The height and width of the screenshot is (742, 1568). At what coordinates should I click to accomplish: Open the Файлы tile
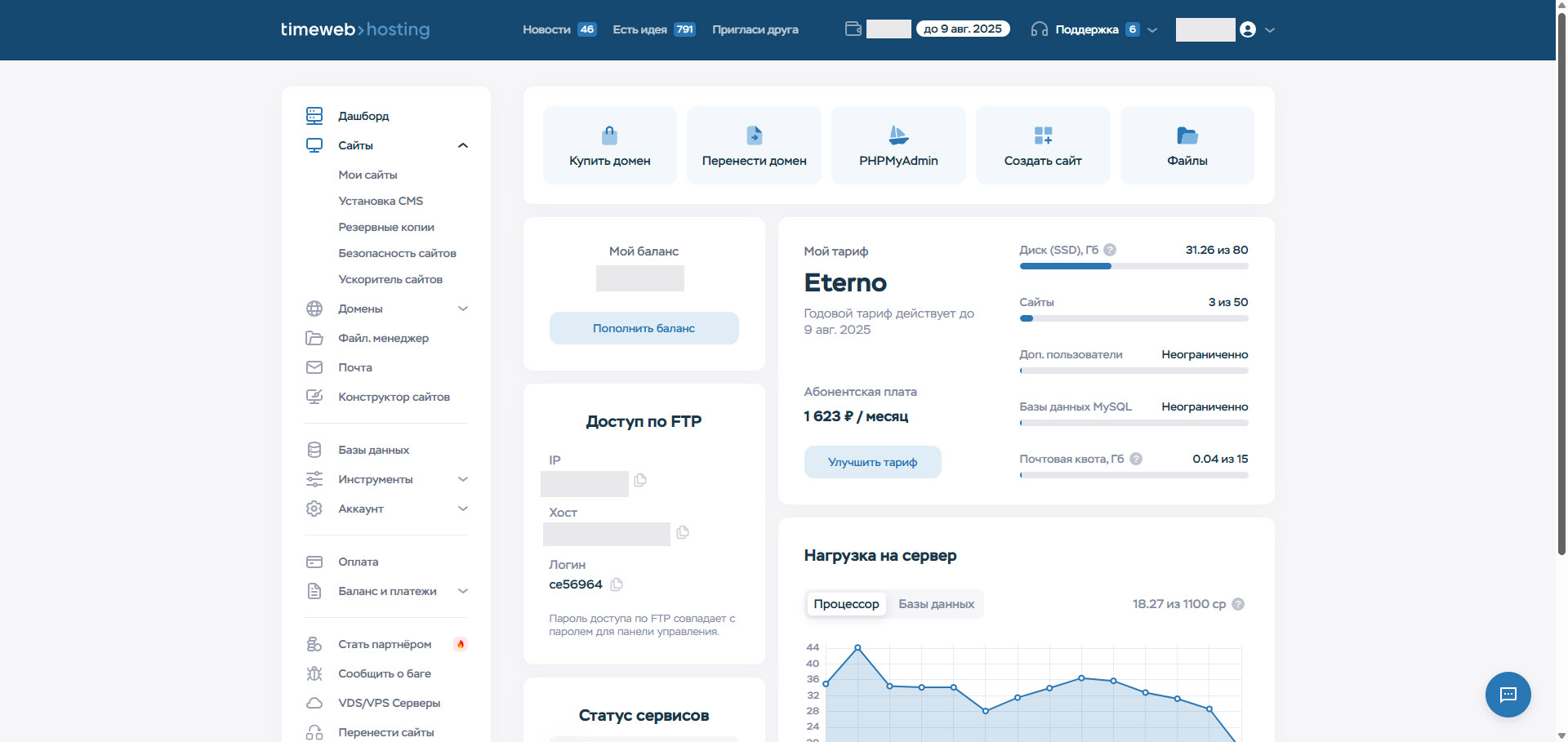[1187, 145]
